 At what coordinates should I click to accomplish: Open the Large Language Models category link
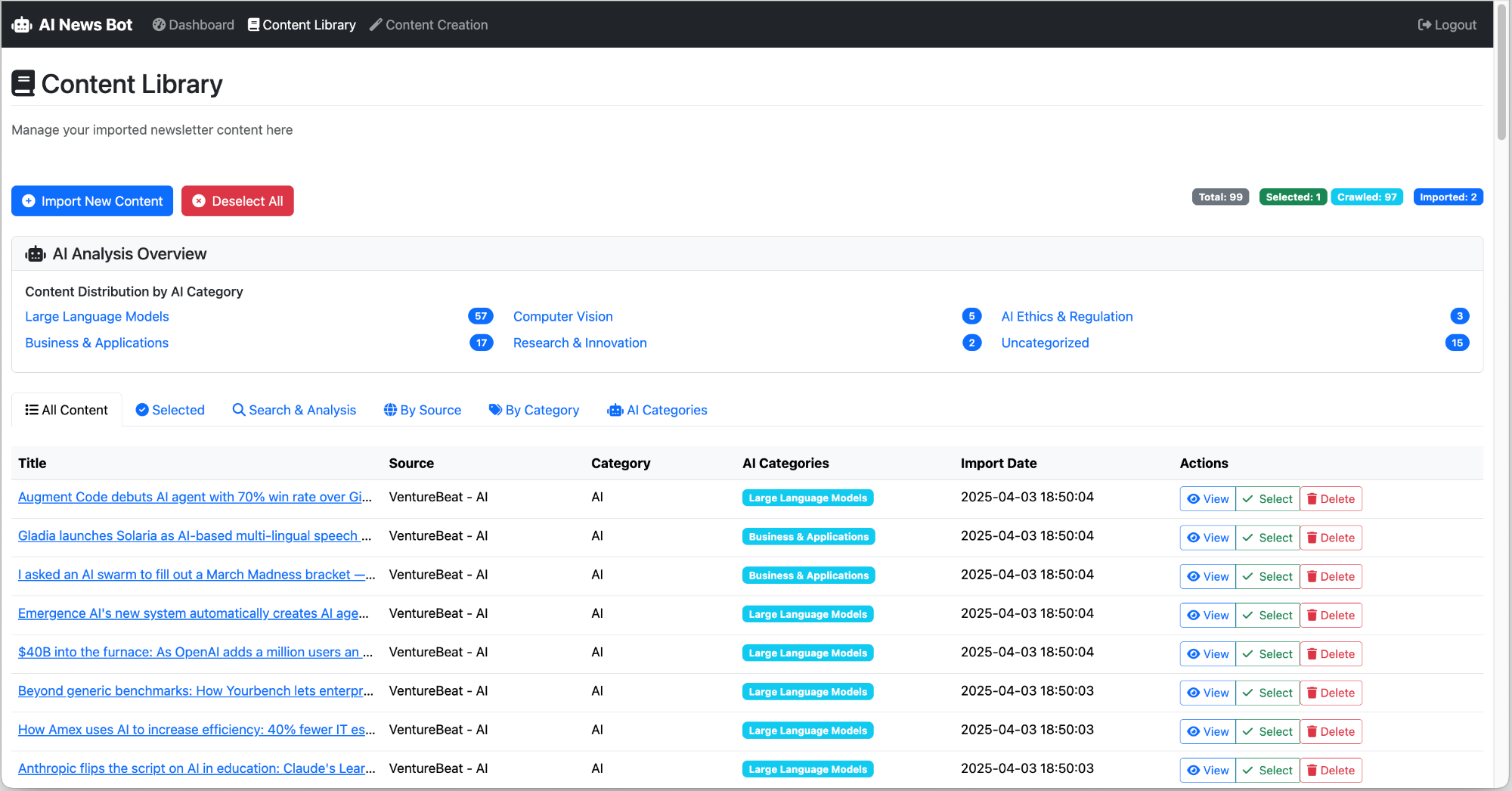pos(97,317)
